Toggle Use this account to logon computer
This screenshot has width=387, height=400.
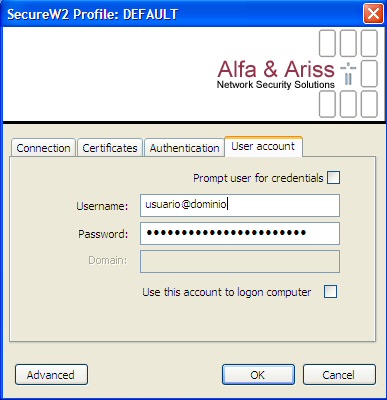click(x=330, y=292)
